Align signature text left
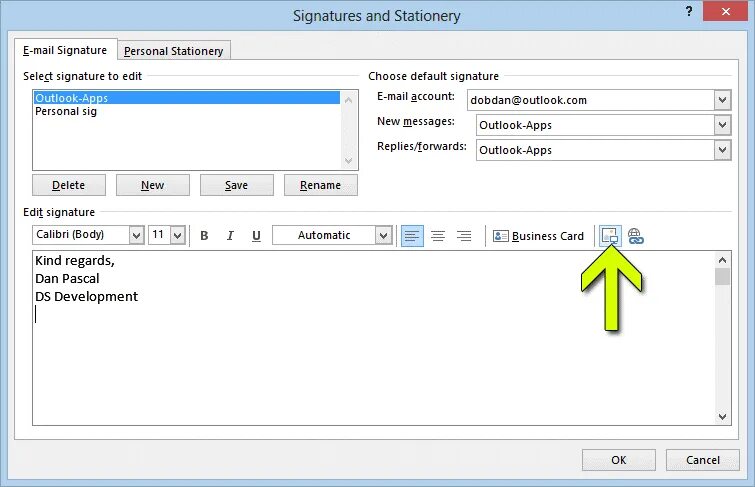 412,236
